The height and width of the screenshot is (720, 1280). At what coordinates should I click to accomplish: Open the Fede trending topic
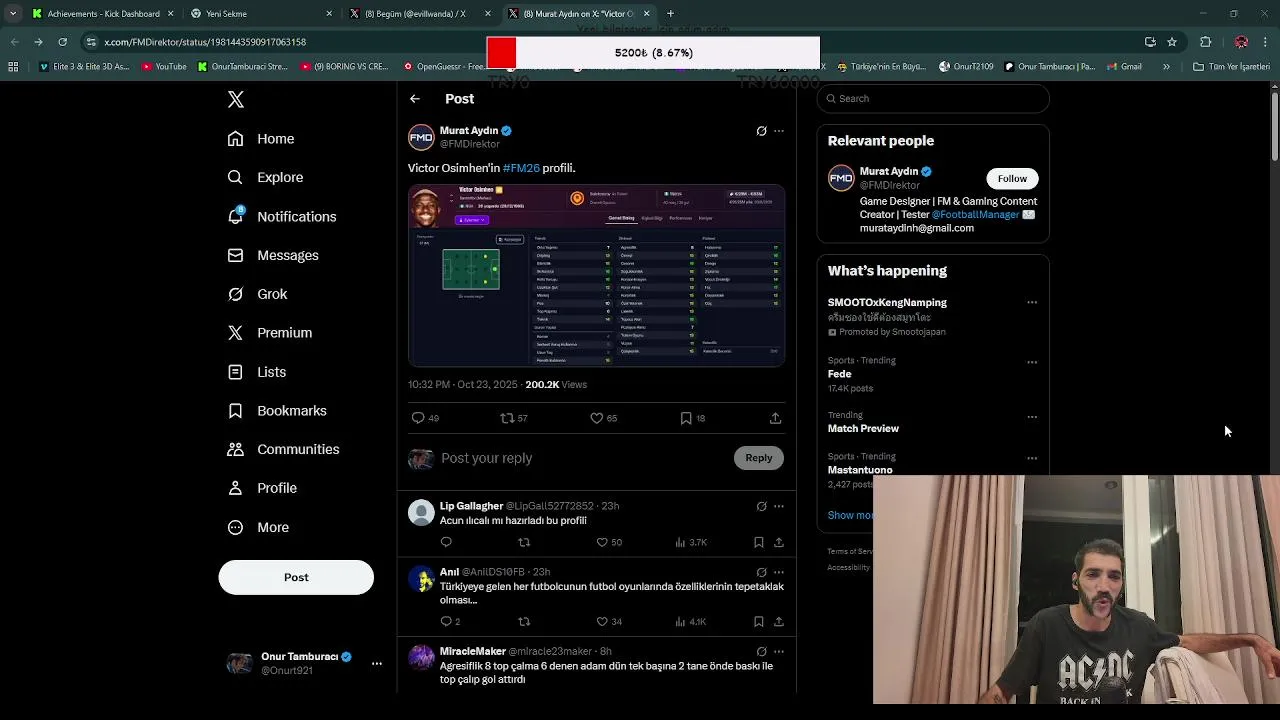pos(839,374)
